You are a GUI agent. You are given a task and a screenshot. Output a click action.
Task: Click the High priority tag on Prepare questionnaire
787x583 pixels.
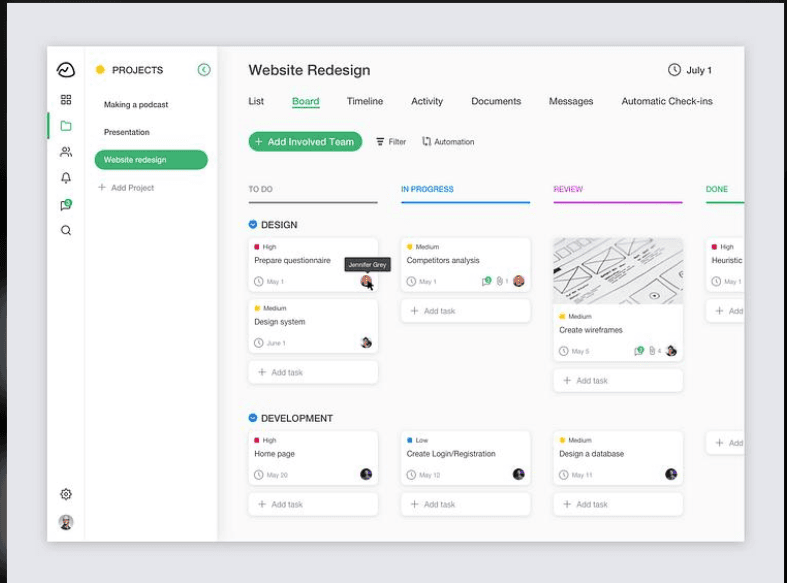[265, 247]
